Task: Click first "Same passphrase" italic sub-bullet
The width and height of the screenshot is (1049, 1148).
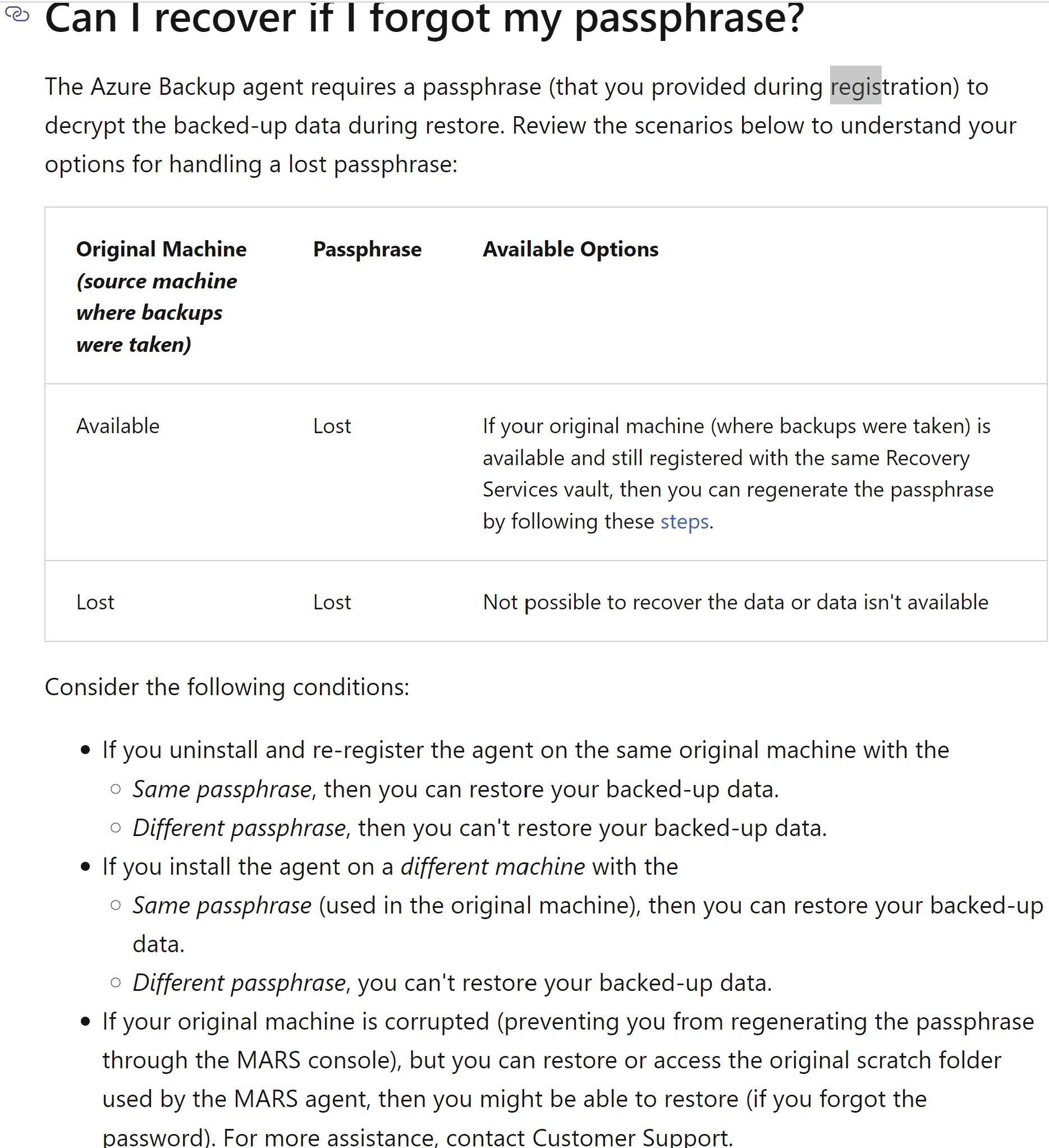Action: pos(222,789)
